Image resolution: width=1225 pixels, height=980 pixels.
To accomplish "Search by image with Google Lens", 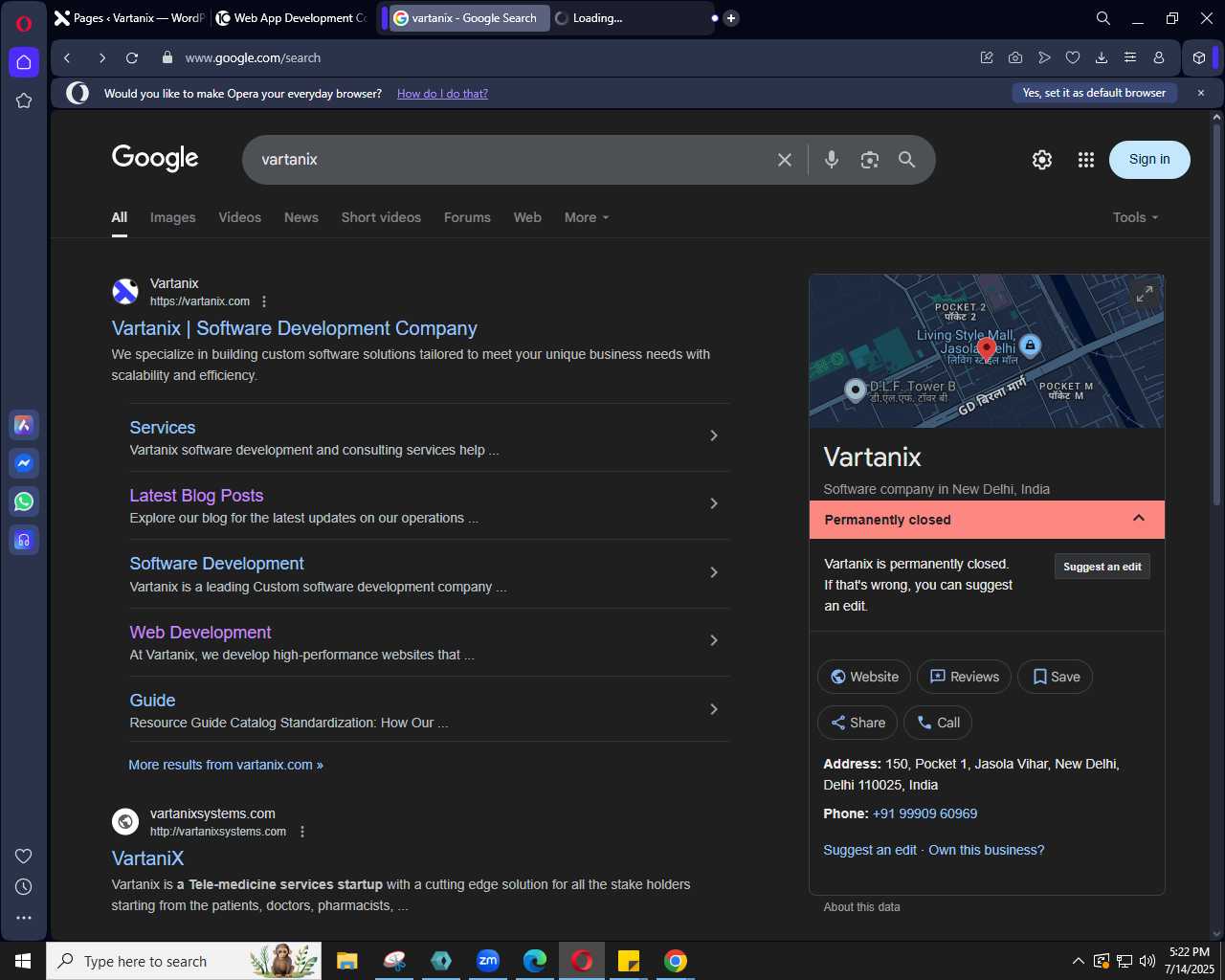I will [869, 160].
